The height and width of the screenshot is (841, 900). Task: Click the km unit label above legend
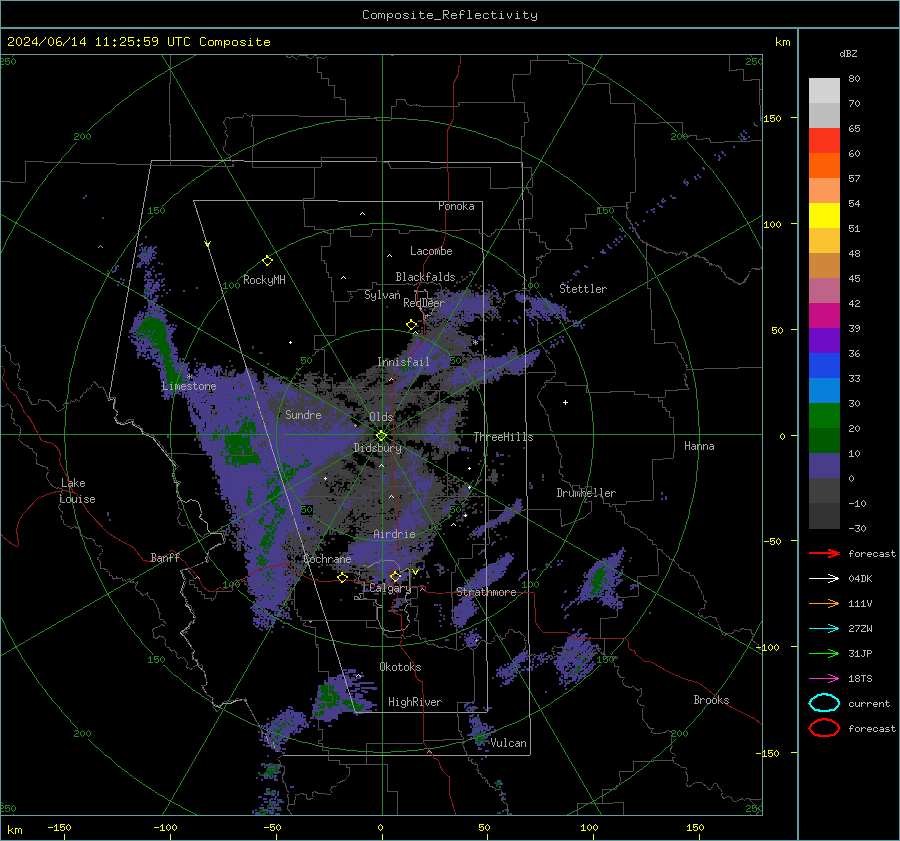coord(782,42)
